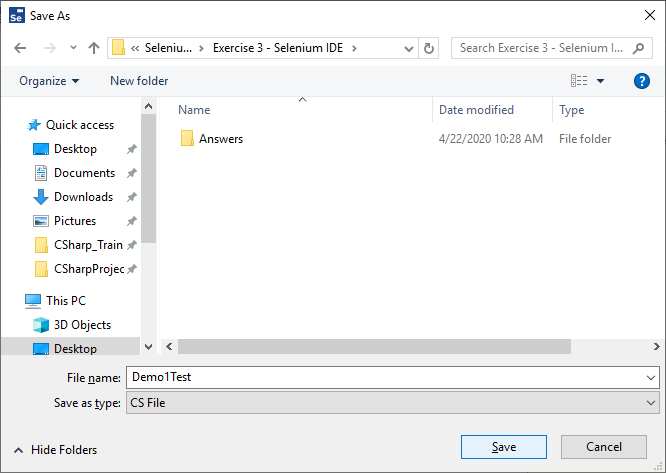This screenshot has height=473, width=666.
Task: Select the Answers folder icon
Action: 187,138
